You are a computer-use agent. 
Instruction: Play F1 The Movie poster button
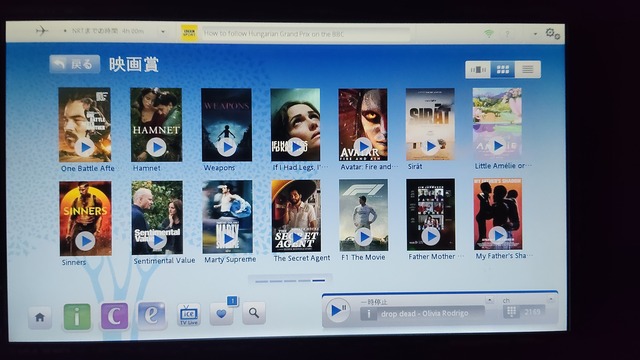[x=363, y=237]
